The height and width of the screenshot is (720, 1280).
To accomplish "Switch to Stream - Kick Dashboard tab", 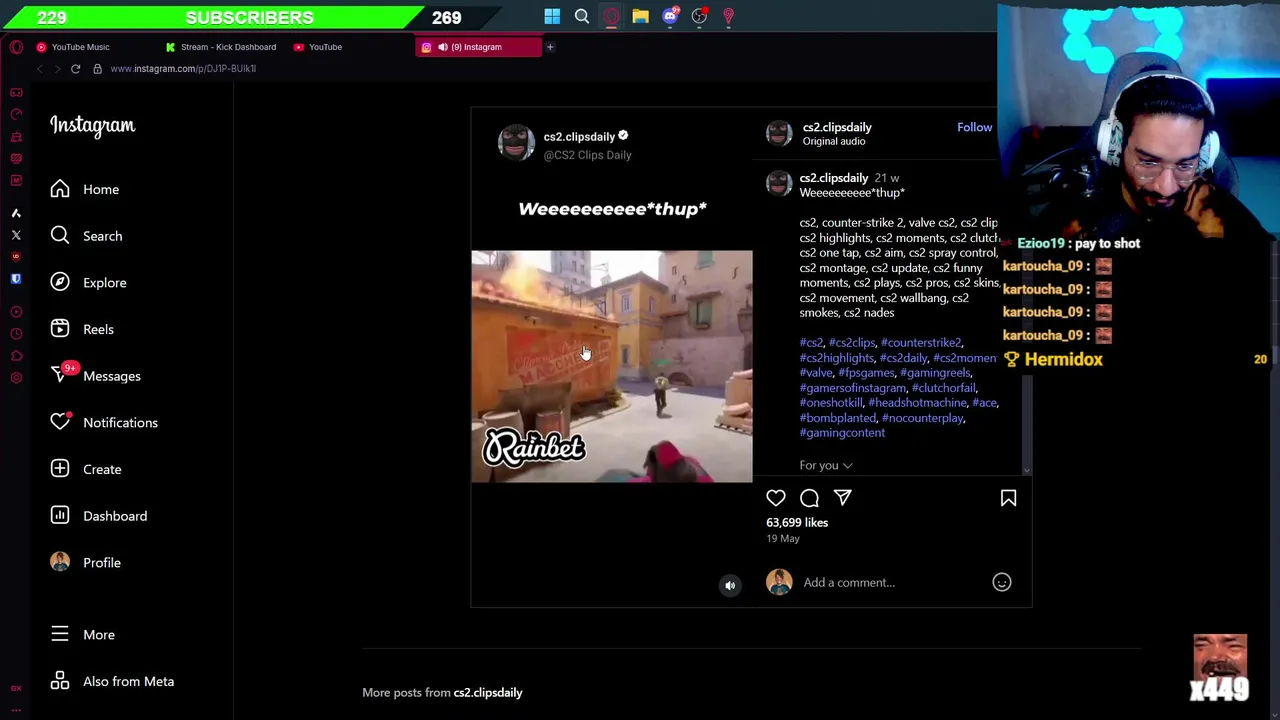I will (220, 47).
